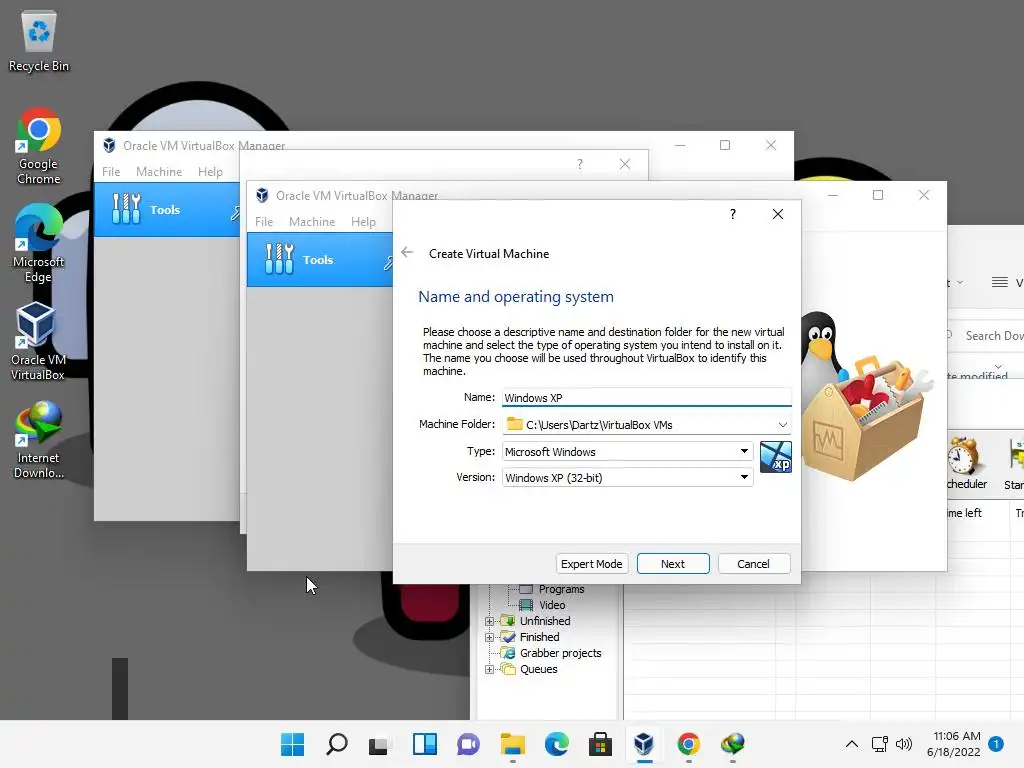Image resolution: width=1024 pixels, height=768 pixels.
Task: Open Help menu in back VirtualBox Manager
Action: point(210,171)
